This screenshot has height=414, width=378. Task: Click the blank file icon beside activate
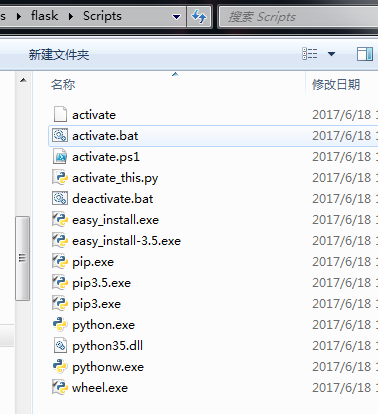point(60,114)
